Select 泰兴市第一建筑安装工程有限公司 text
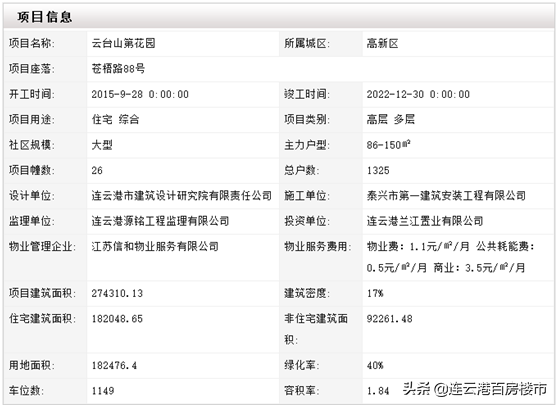 click(446, 196)
